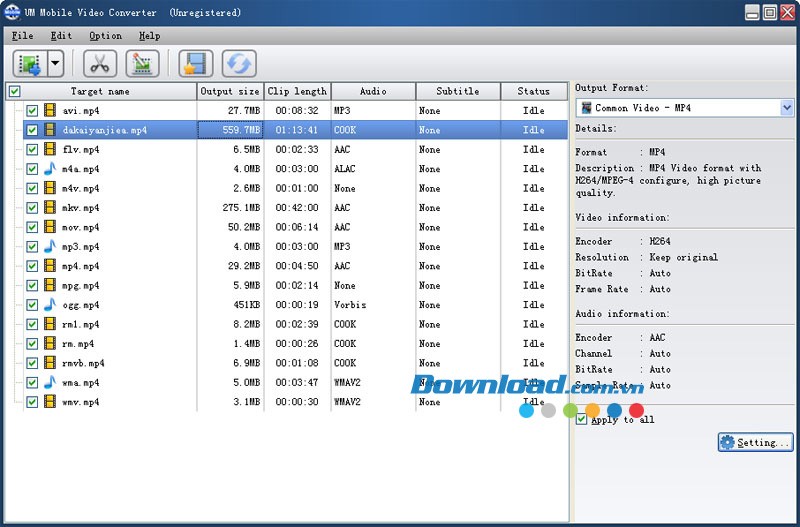Click the film icon of mkv.mp4
This screenshot has width=800, height=527.
point(50,207)
